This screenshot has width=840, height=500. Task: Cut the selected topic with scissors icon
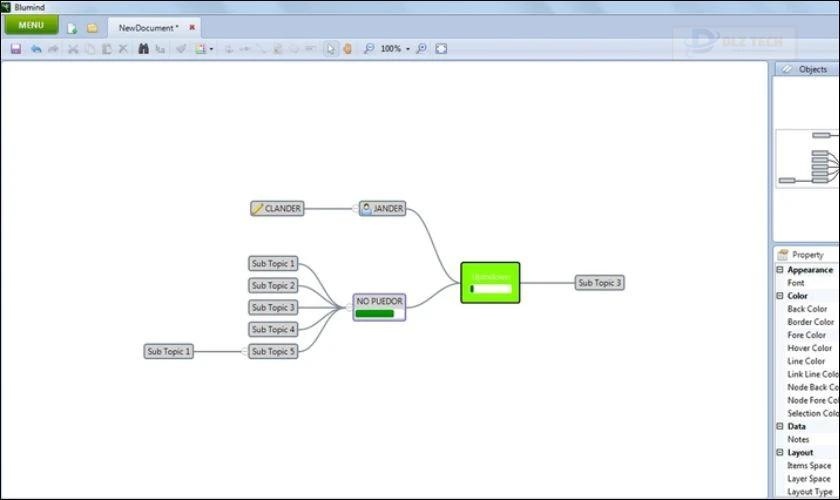(x=73, y=49)
